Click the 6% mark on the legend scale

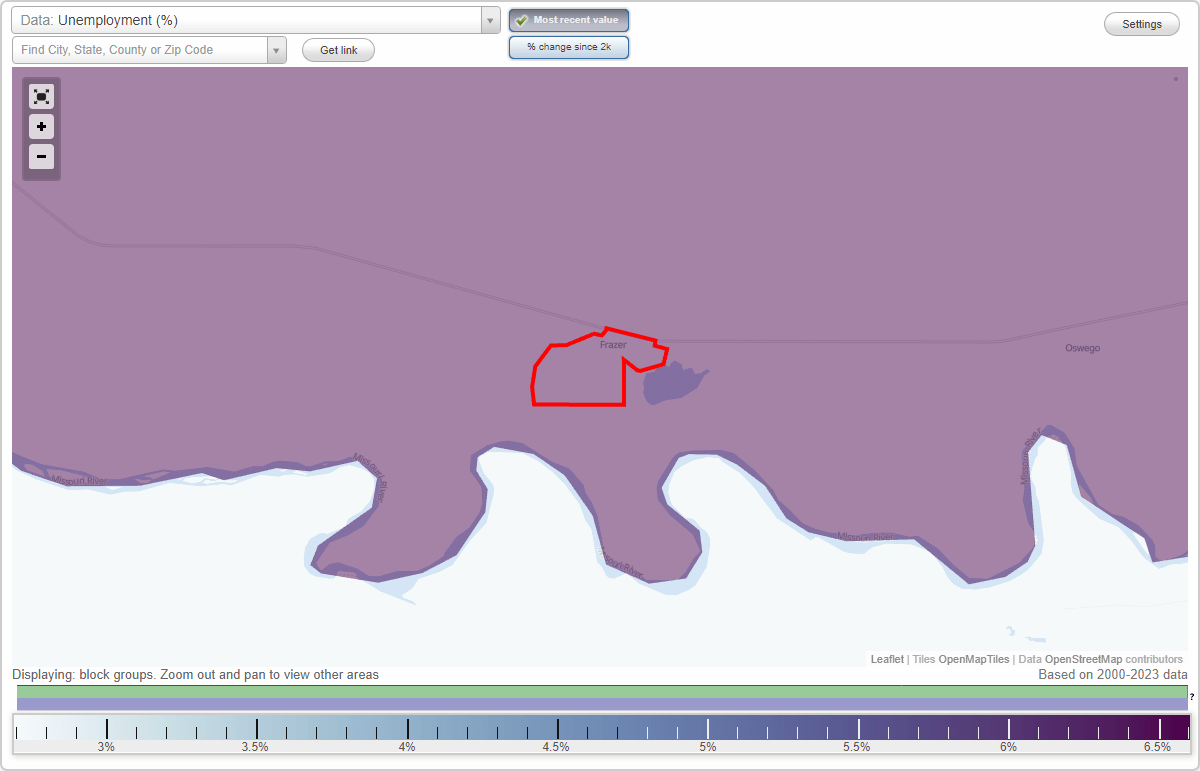point(1008,746)
